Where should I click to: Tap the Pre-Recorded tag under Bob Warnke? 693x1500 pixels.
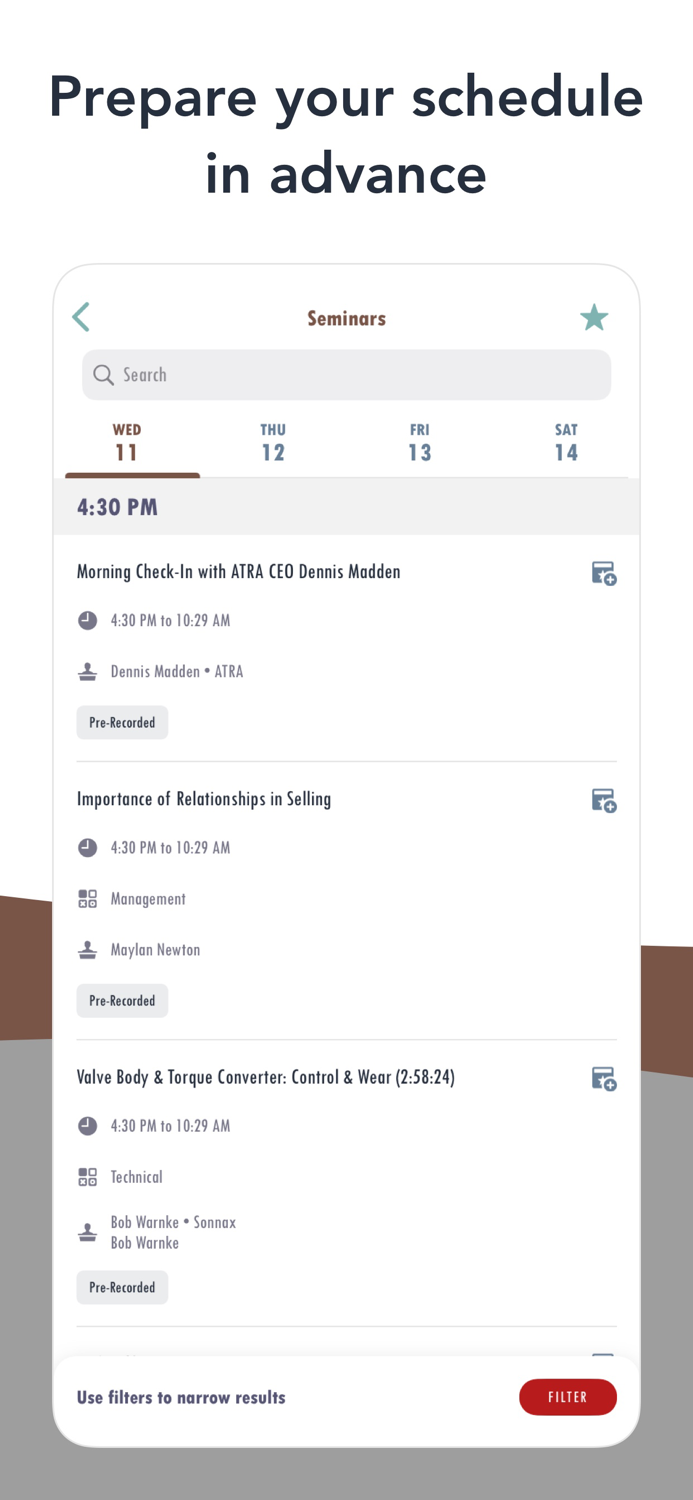122,1287
